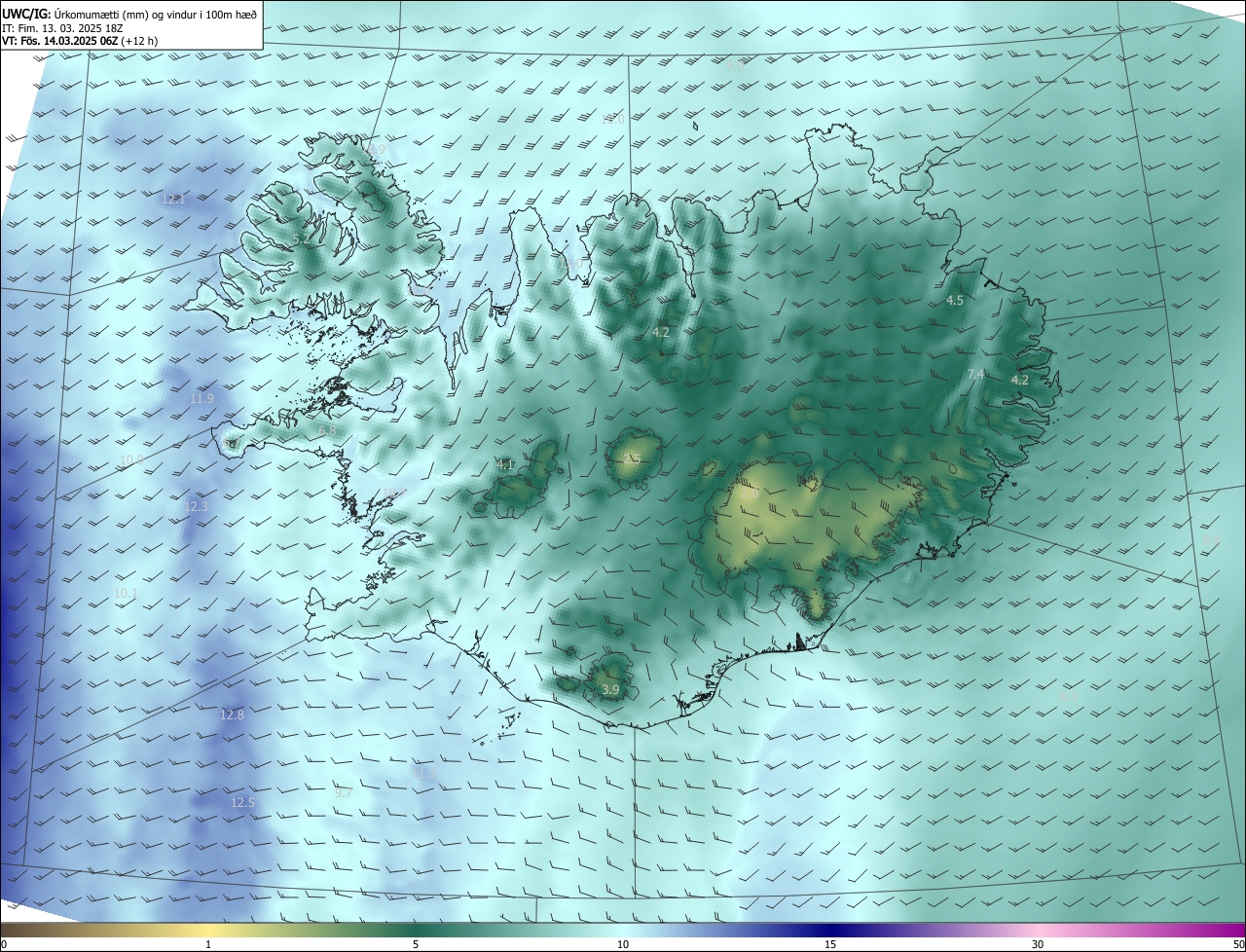The width and height of the screenshot is (1246, 952).
Task: Click the 'IT: Fim. 13. 03. 2025 18Z' line
Action: (x=62, y=28)
